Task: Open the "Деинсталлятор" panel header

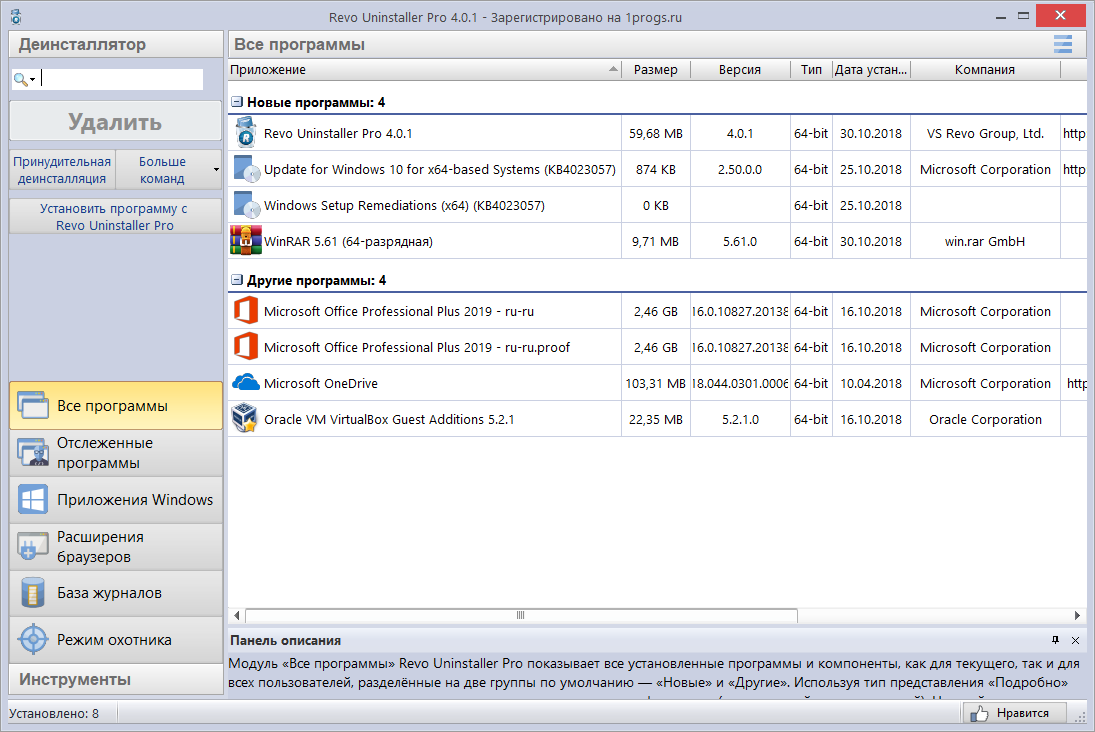Action: click(x=115, y=43)
